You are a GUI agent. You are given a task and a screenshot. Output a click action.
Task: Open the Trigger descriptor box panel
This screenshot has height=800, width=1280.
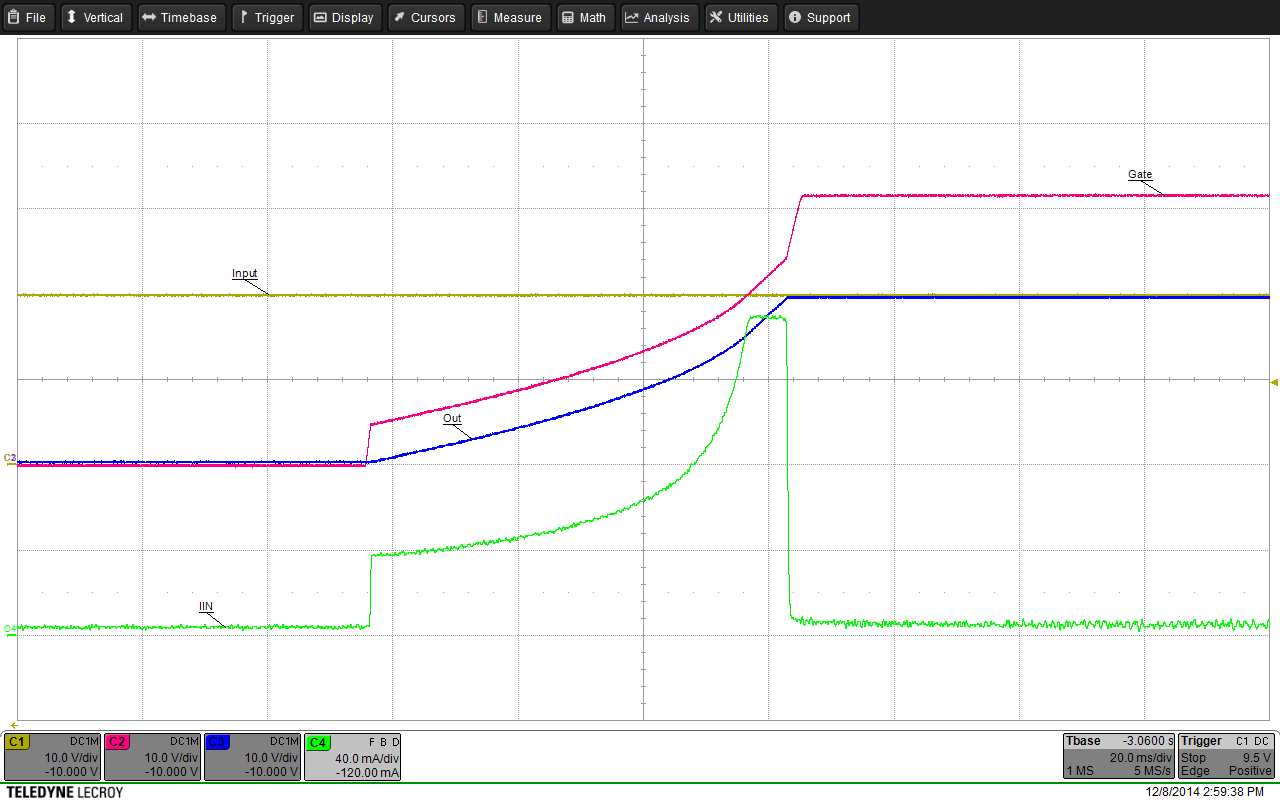[x=1226, y=757]
